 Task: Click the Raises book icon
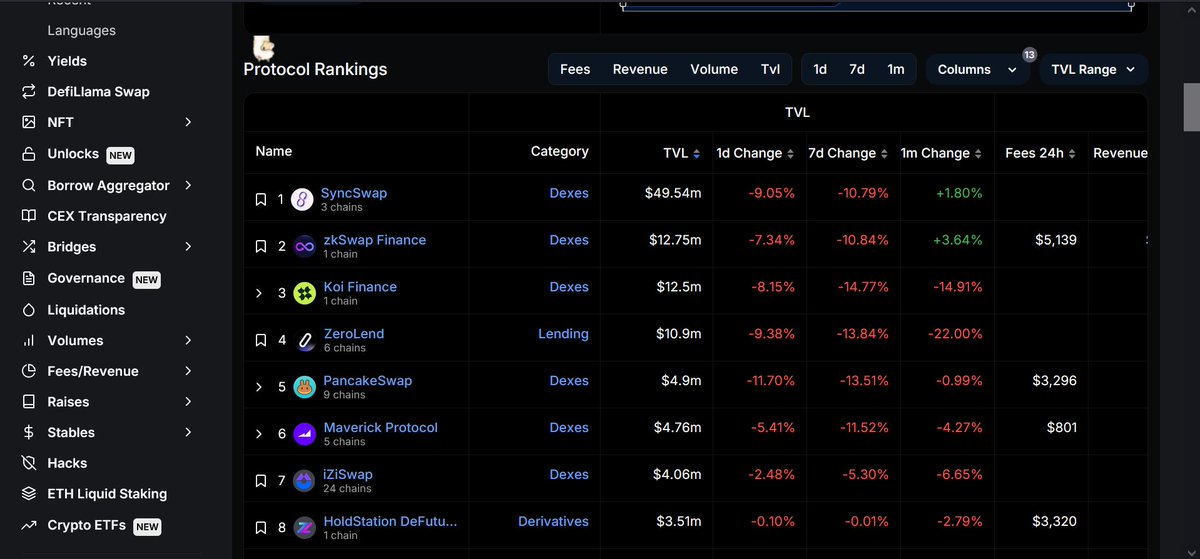click(x=29, y=402)
